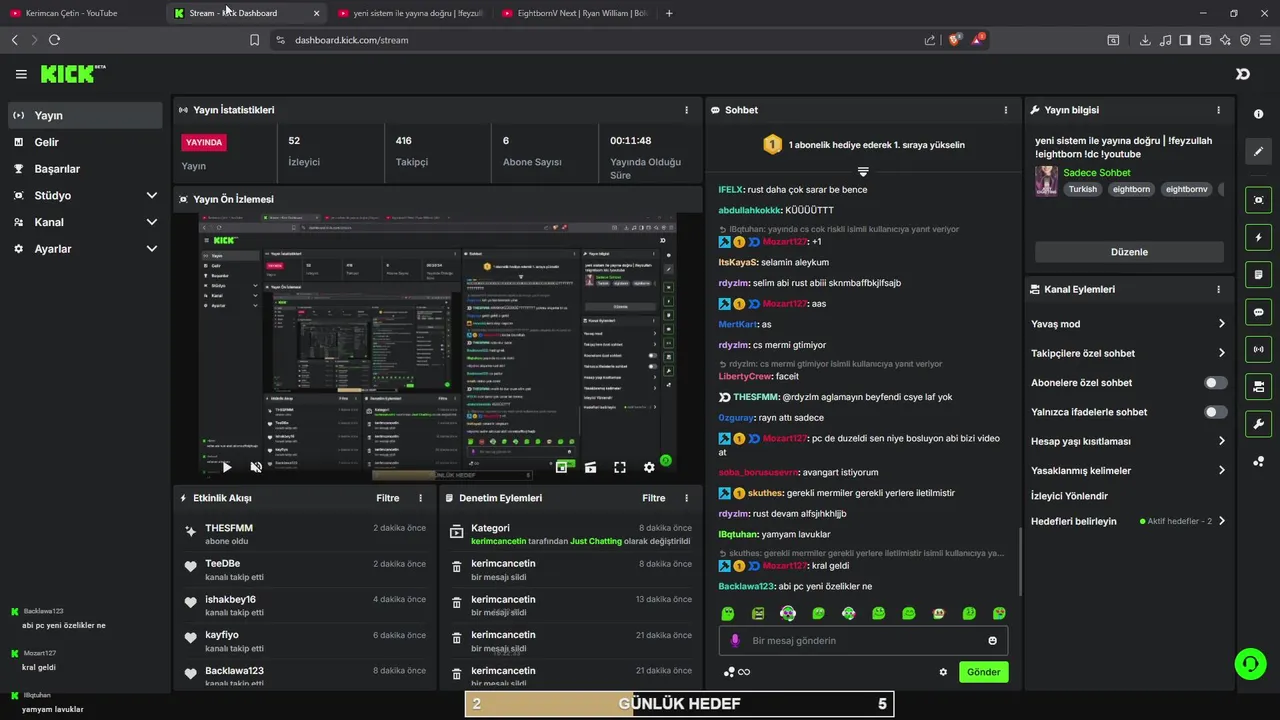Open Denetim Eylemleri three-dot menu

686,498
